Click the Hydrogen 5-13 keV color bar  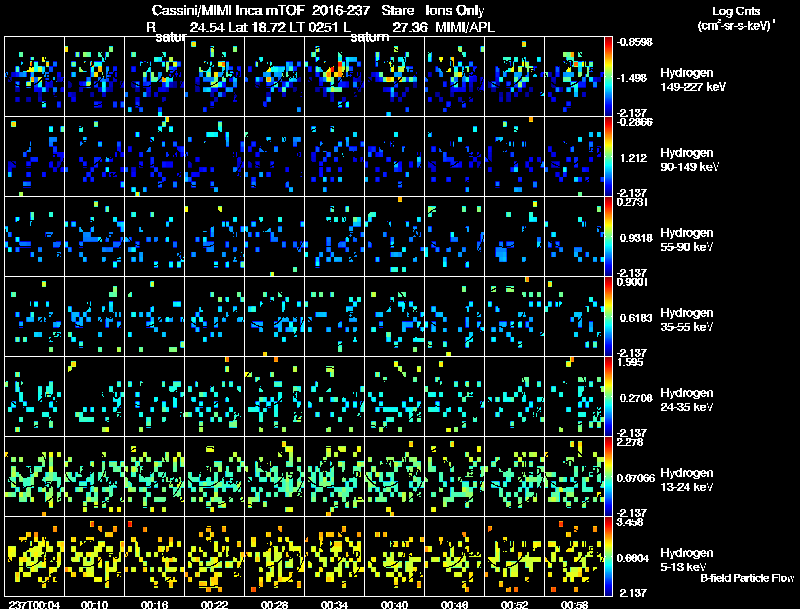pyautogui.click(x=608, y=556)
